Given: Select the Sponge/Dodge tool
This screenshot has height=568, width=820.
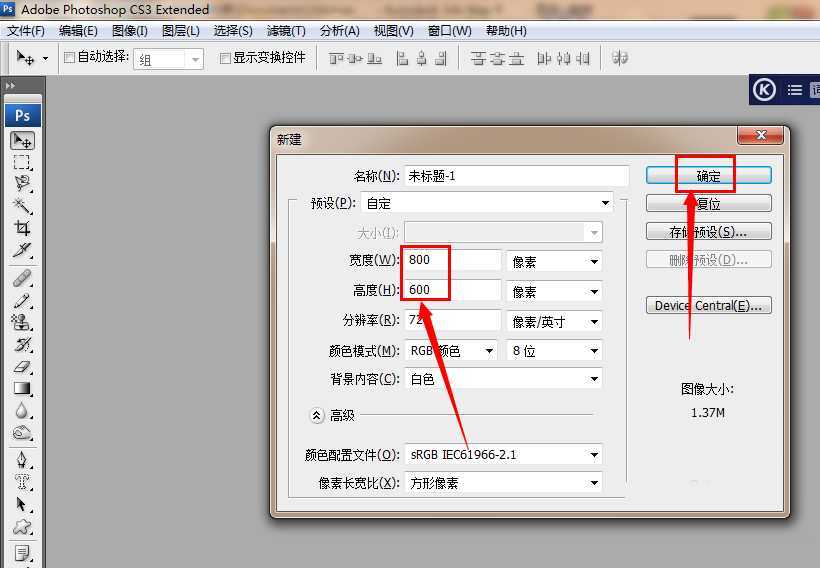Looking at the screenshot, I should click(22, 432).
